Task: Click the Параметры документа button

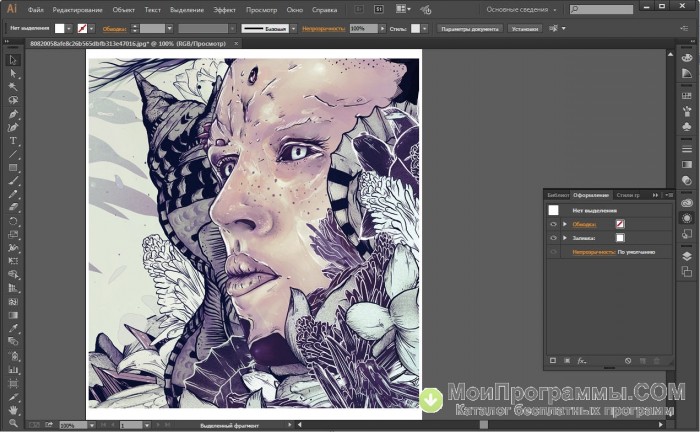Action: 470,29
